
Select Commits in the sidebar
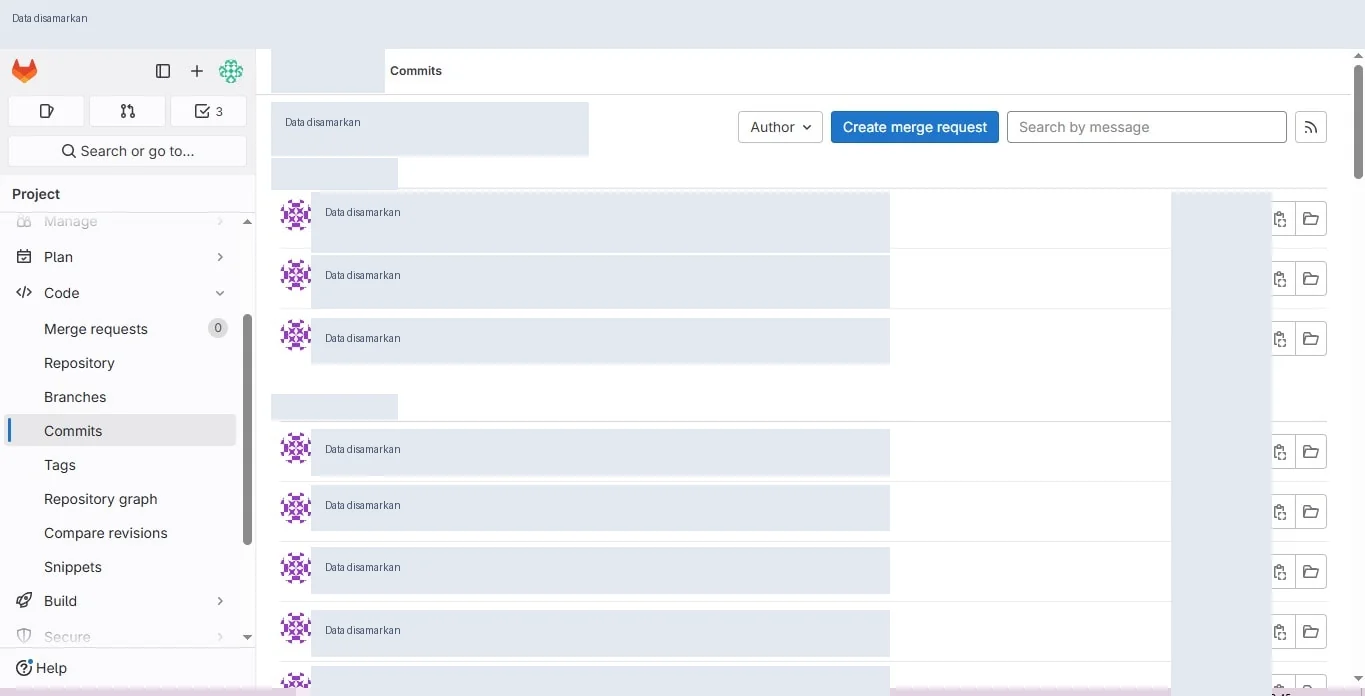pyautogui.click(x=120, y=431)
